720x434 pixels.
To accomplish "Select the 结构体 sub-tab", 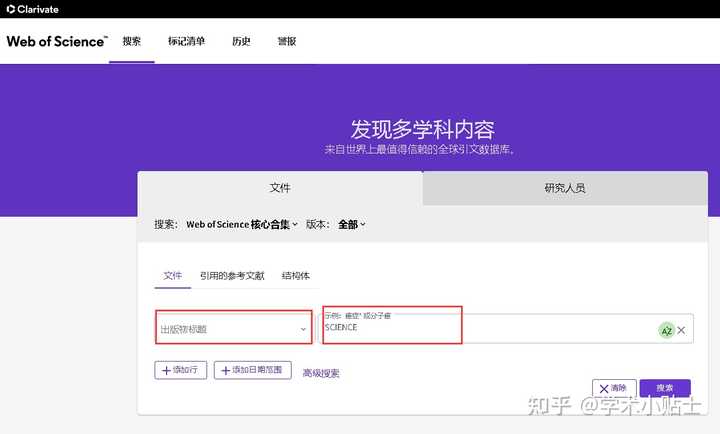I will tap(296, 276).
